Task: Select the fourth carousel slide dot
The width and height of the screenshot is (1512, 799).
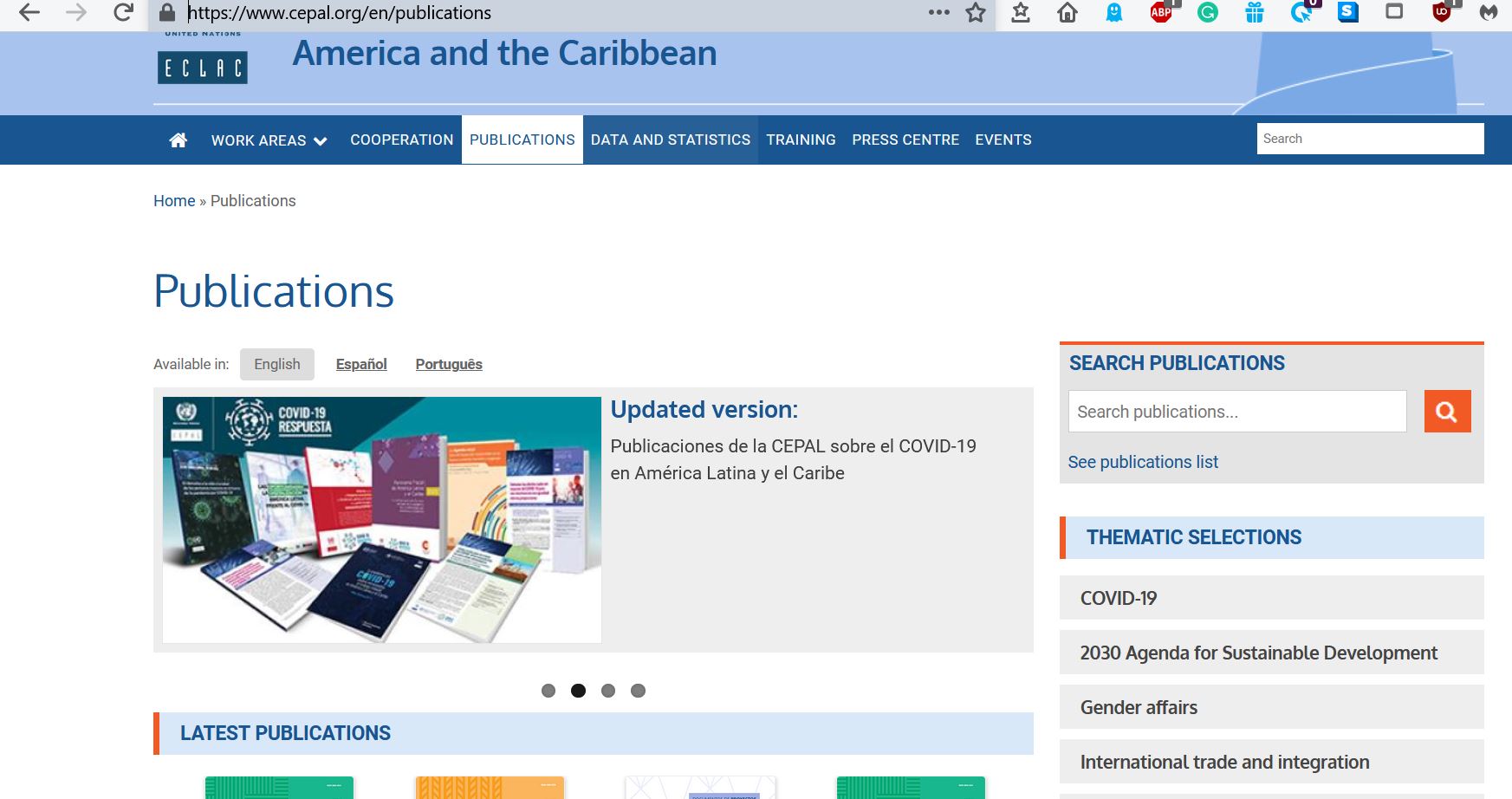Action: tap(639, 691)
